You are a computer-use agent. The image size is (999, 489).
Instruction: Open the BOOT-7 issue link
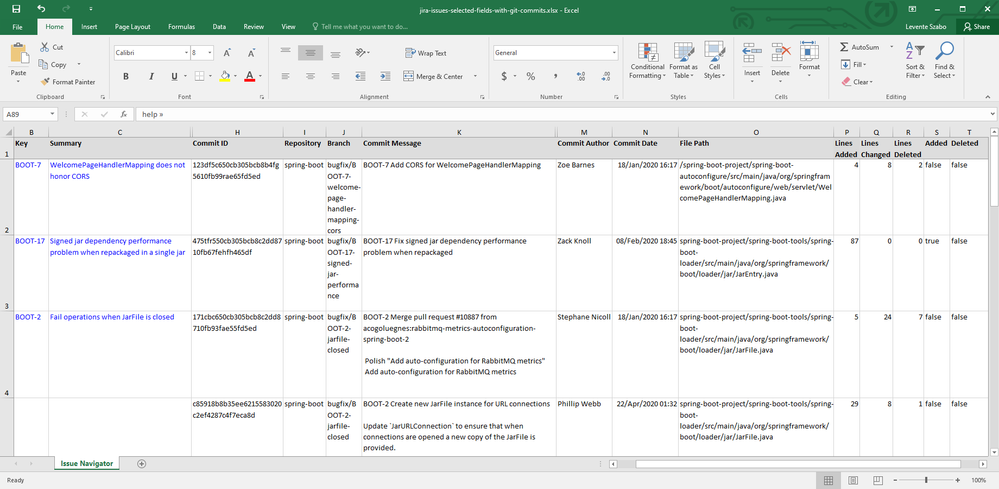28,165
